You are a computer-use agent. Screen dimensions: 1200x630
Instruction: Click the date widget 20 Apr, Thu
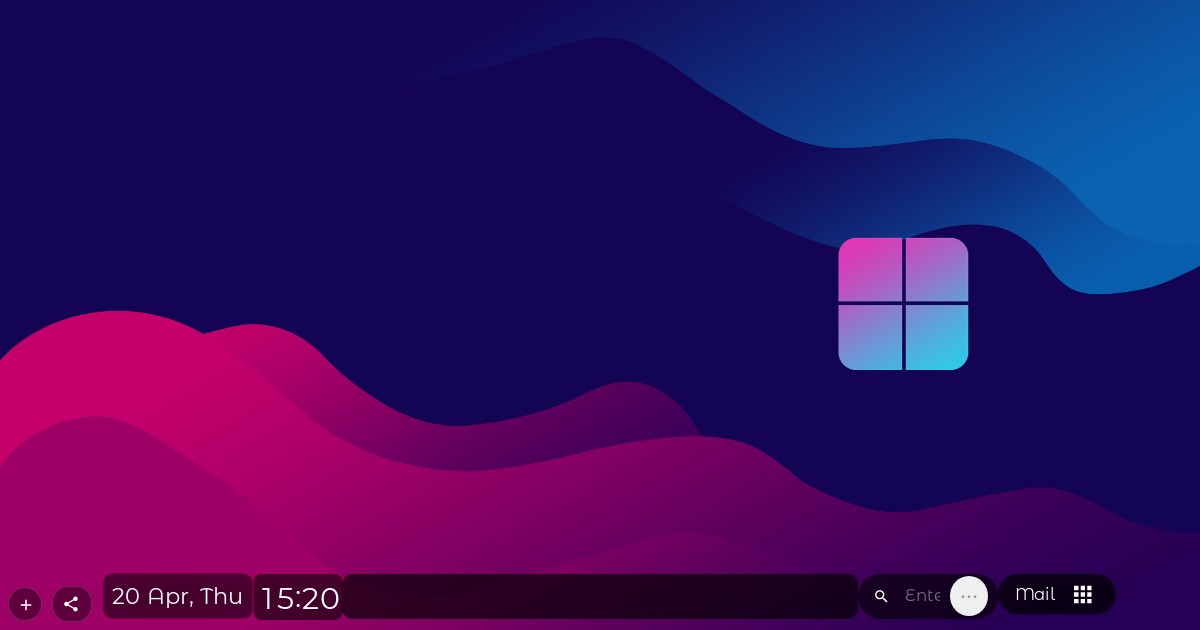coord(178,596)
